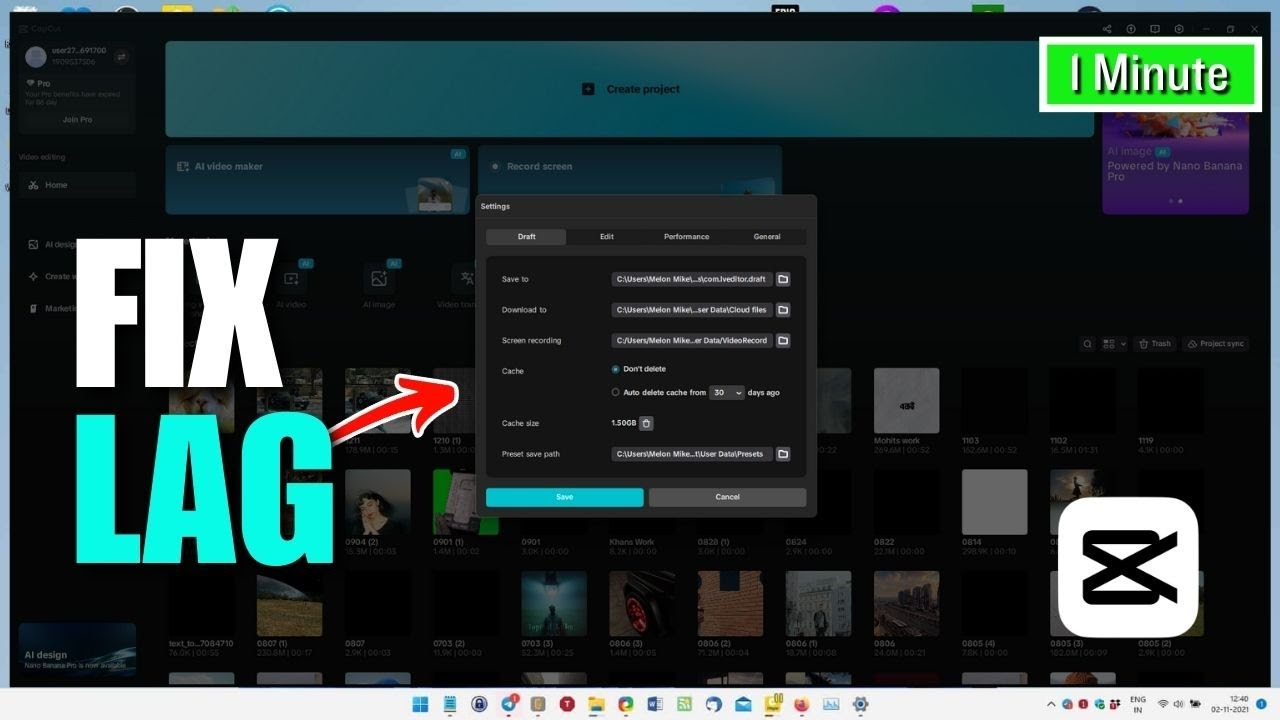The height and width of the screenshot is (720, 1280).
Task: Switch to the Draft settings tab
Action: [x=526, y=237]
